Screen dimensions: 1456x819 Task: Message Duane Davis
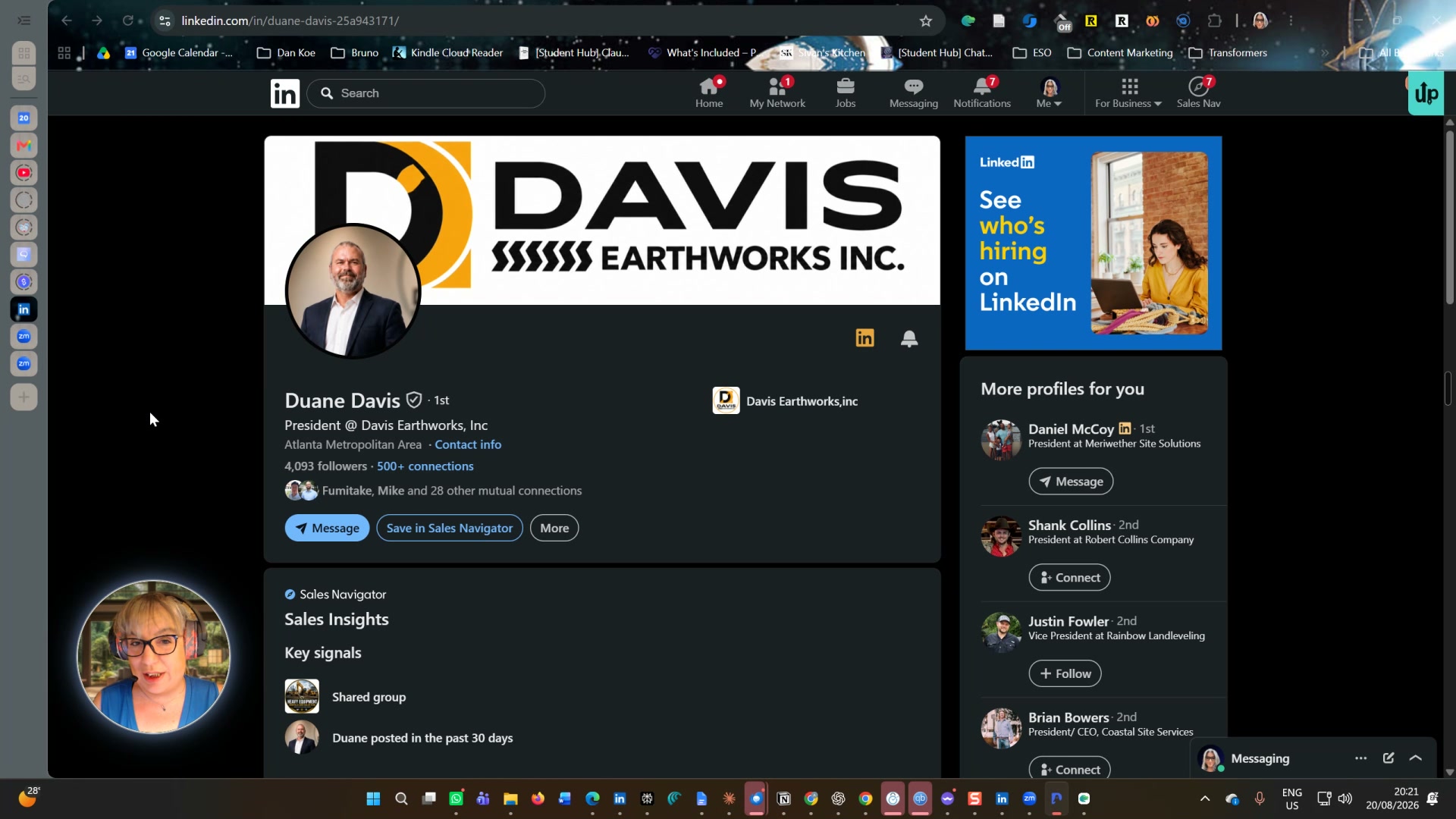(x=327, y=529)
